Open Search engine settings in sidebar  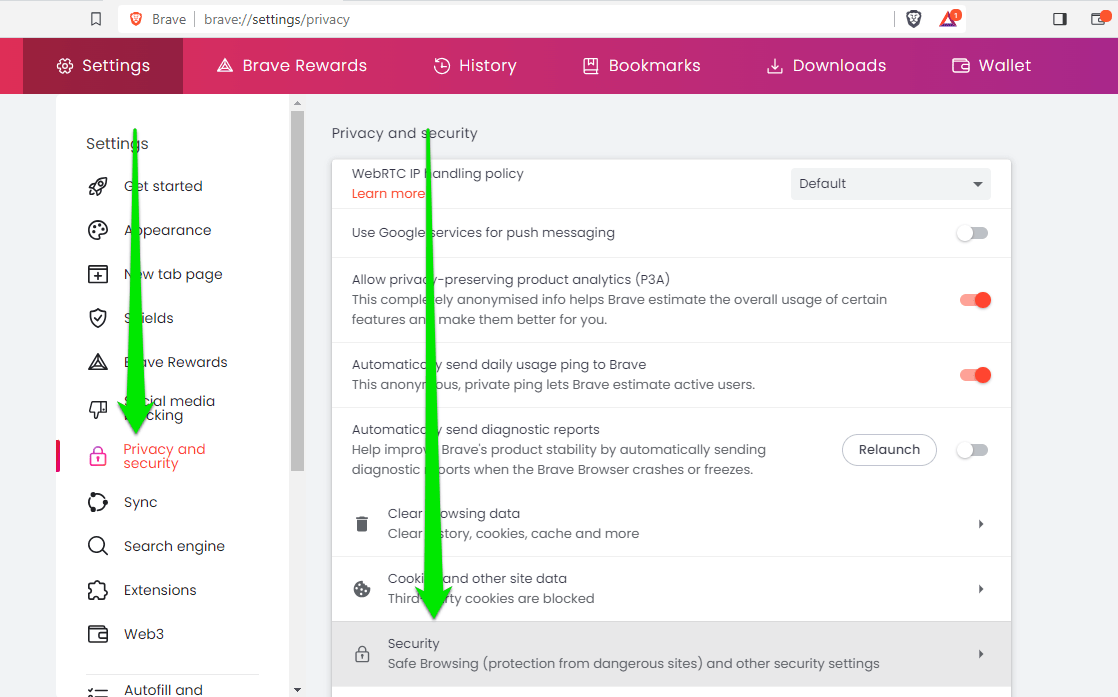(x=174, y=547)
